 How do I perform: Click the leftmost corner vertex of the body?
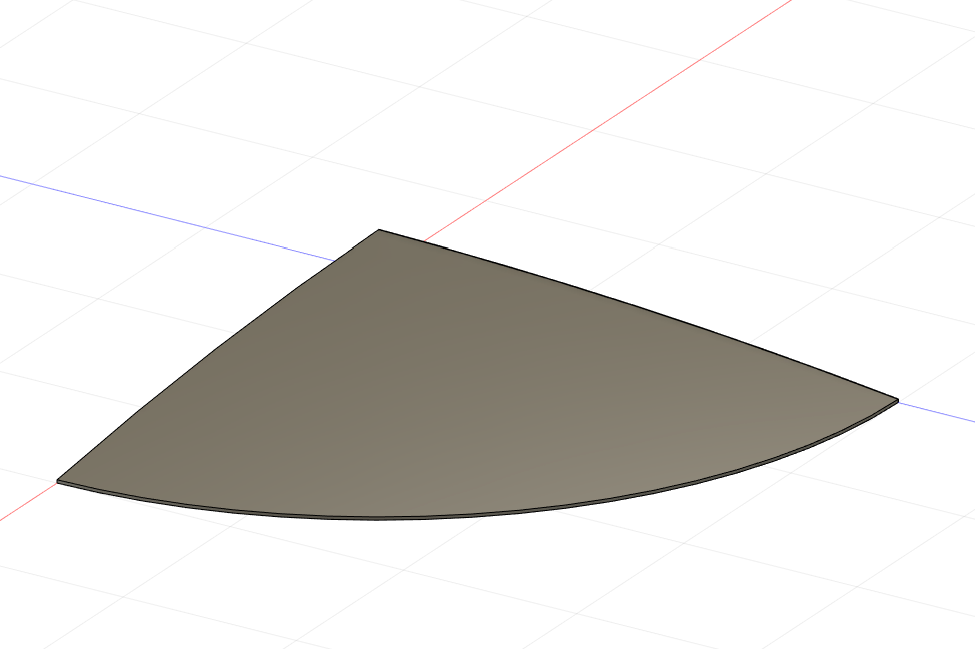click(x=60, y=478)
